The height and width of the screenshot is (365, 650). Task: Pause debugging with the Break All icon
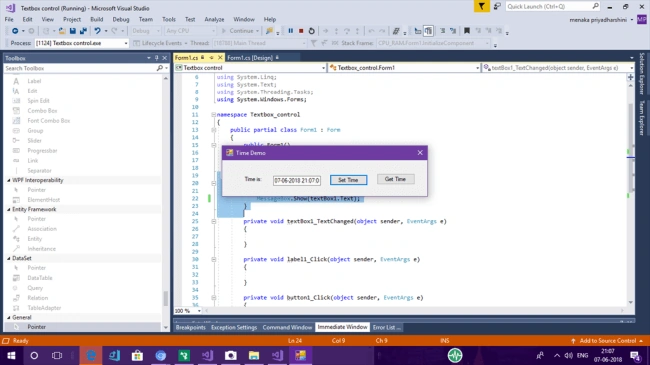291,31
